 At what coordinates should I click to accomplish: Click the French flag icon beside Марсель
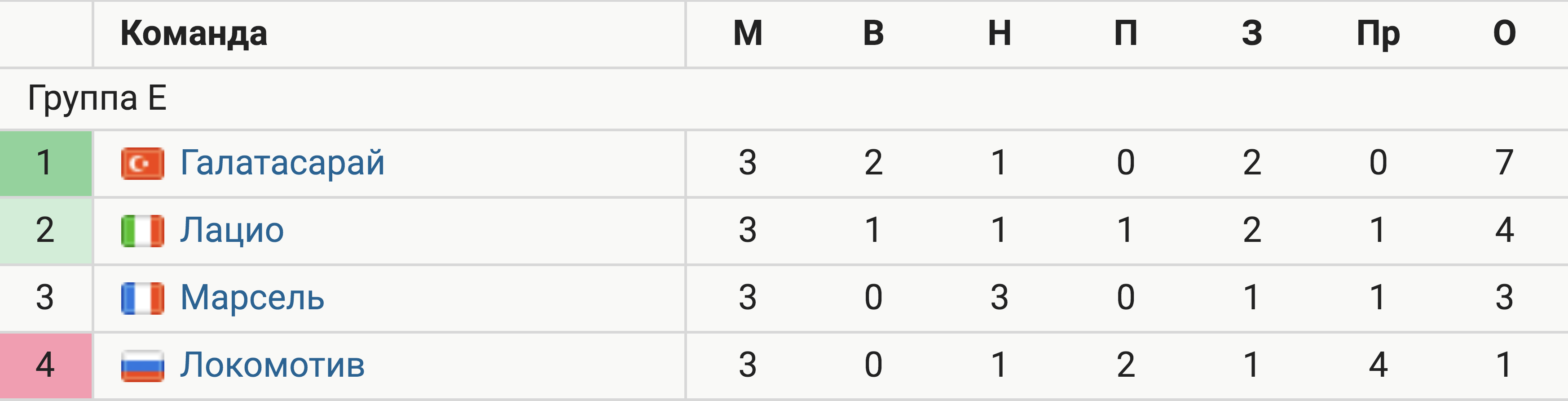click(142, 298)
